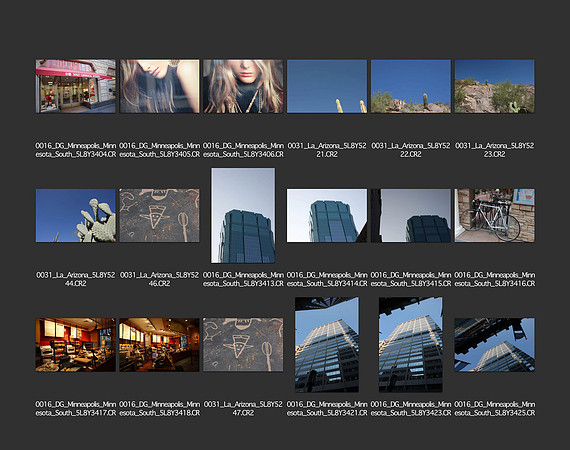Click the file name ending SL8Y3406.CR
The width and height of the screenshot is (570, 450).
click(x=243, y=150)
